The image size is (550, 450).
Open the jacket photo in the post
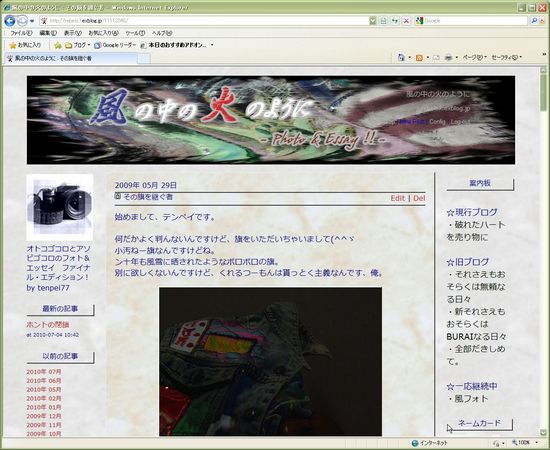point(270,362)
